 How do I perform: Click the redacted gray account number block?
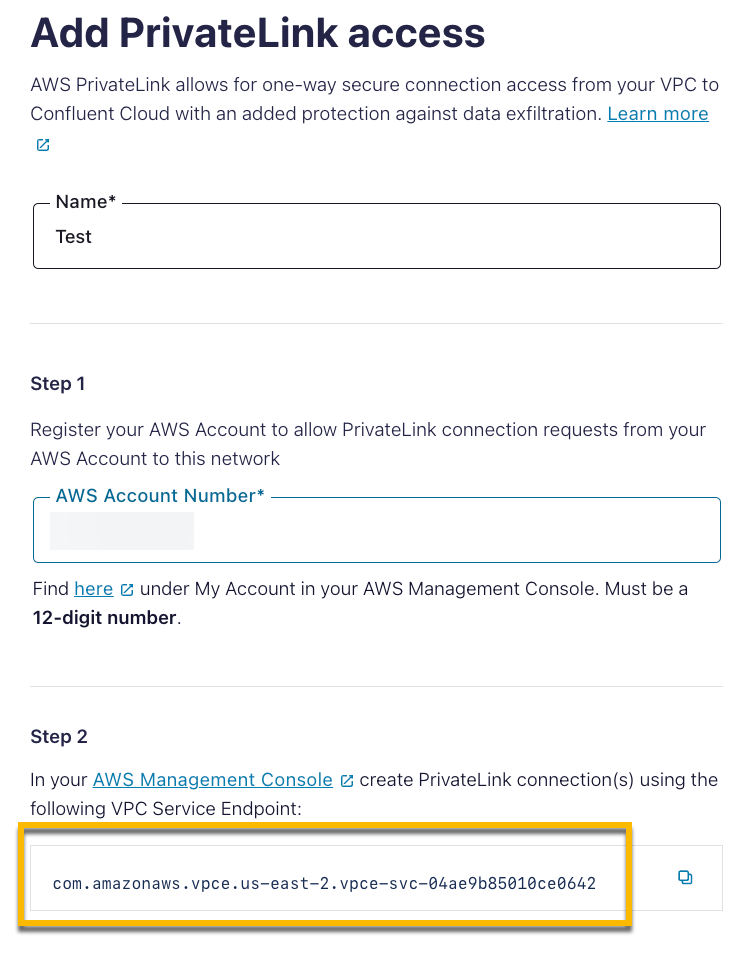[122, 531]
